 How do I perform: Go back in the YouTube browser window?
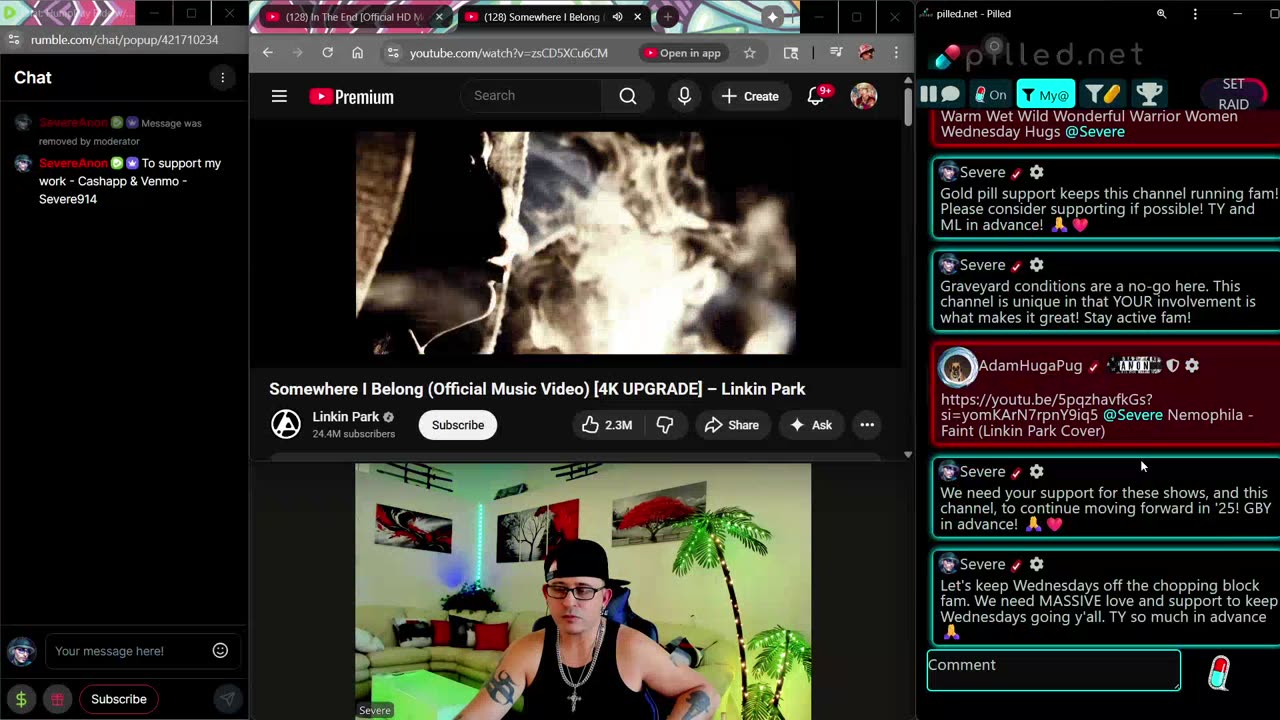coord(267,53)
